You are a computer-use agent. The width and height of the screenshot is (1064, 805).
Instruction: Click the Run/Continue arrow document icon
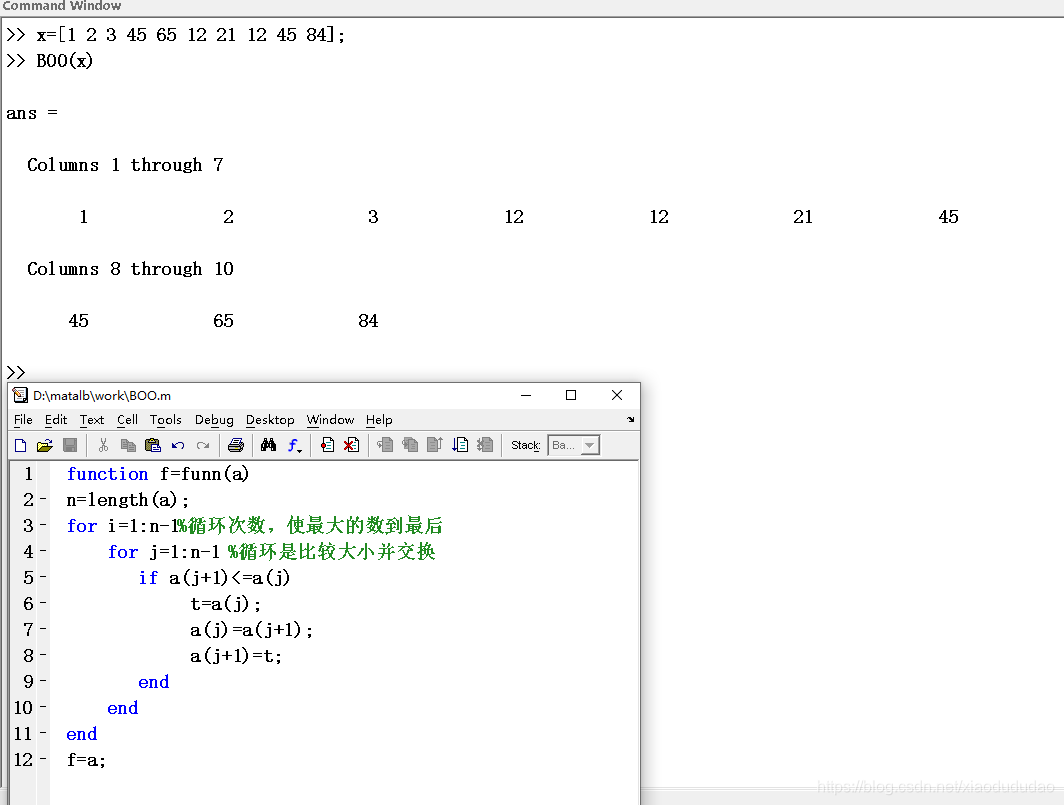[x=460, y=445]
